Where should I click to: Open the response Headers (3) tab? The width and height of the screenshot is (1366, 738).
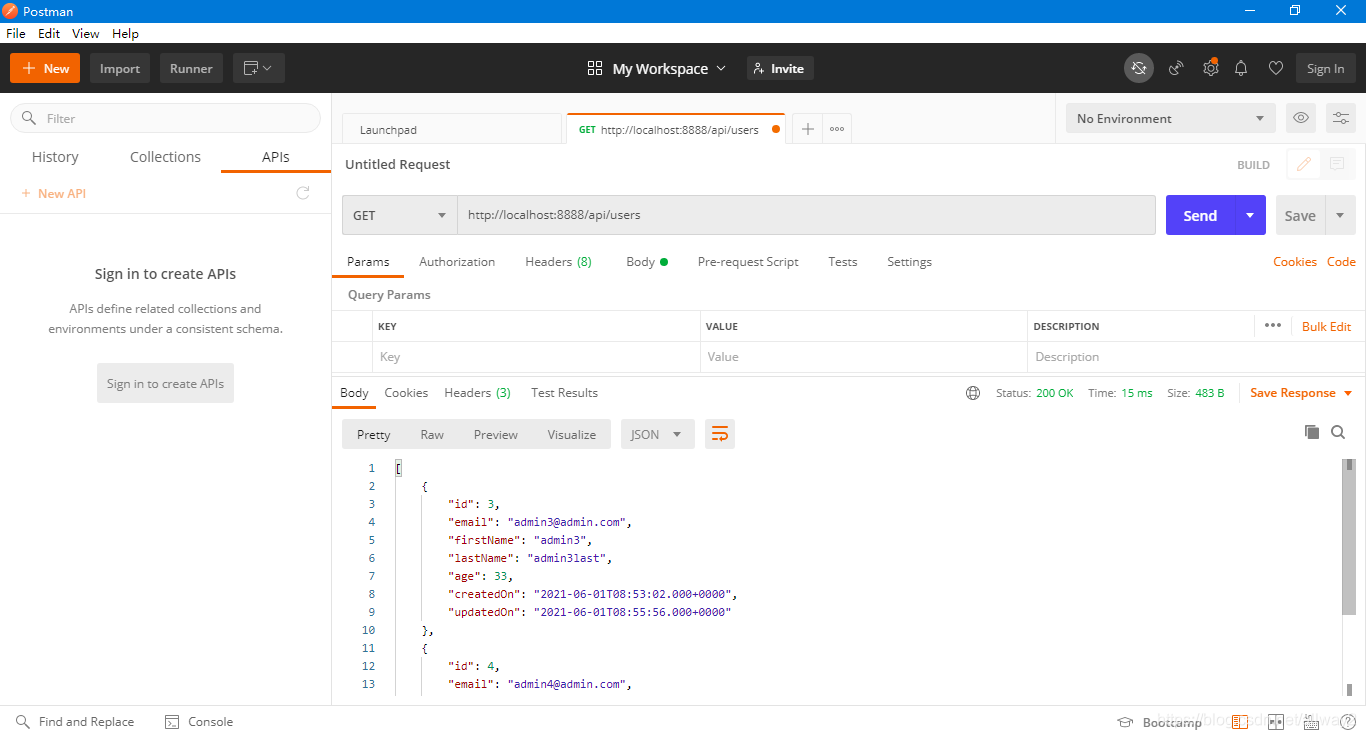click(x=477, y=393)
